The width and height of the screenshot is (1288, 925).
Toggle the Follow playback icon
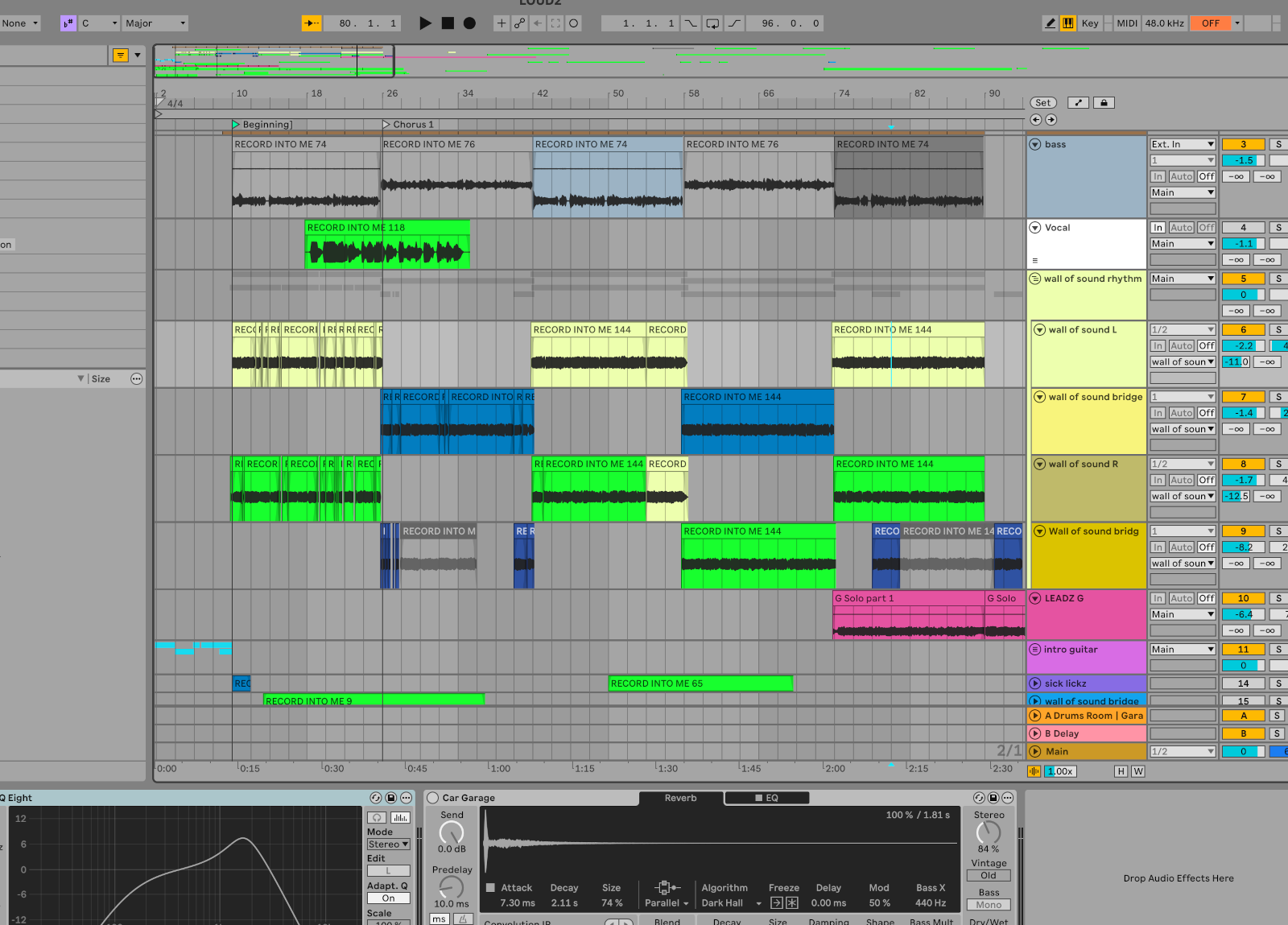point(312,23)
